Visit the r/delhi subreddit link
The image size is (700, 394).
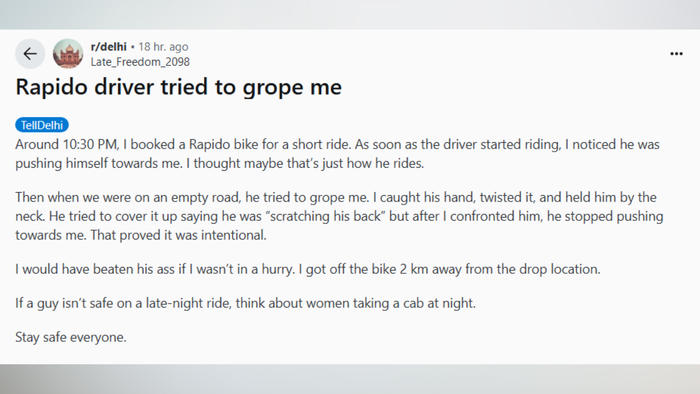(x=108, y=46)
